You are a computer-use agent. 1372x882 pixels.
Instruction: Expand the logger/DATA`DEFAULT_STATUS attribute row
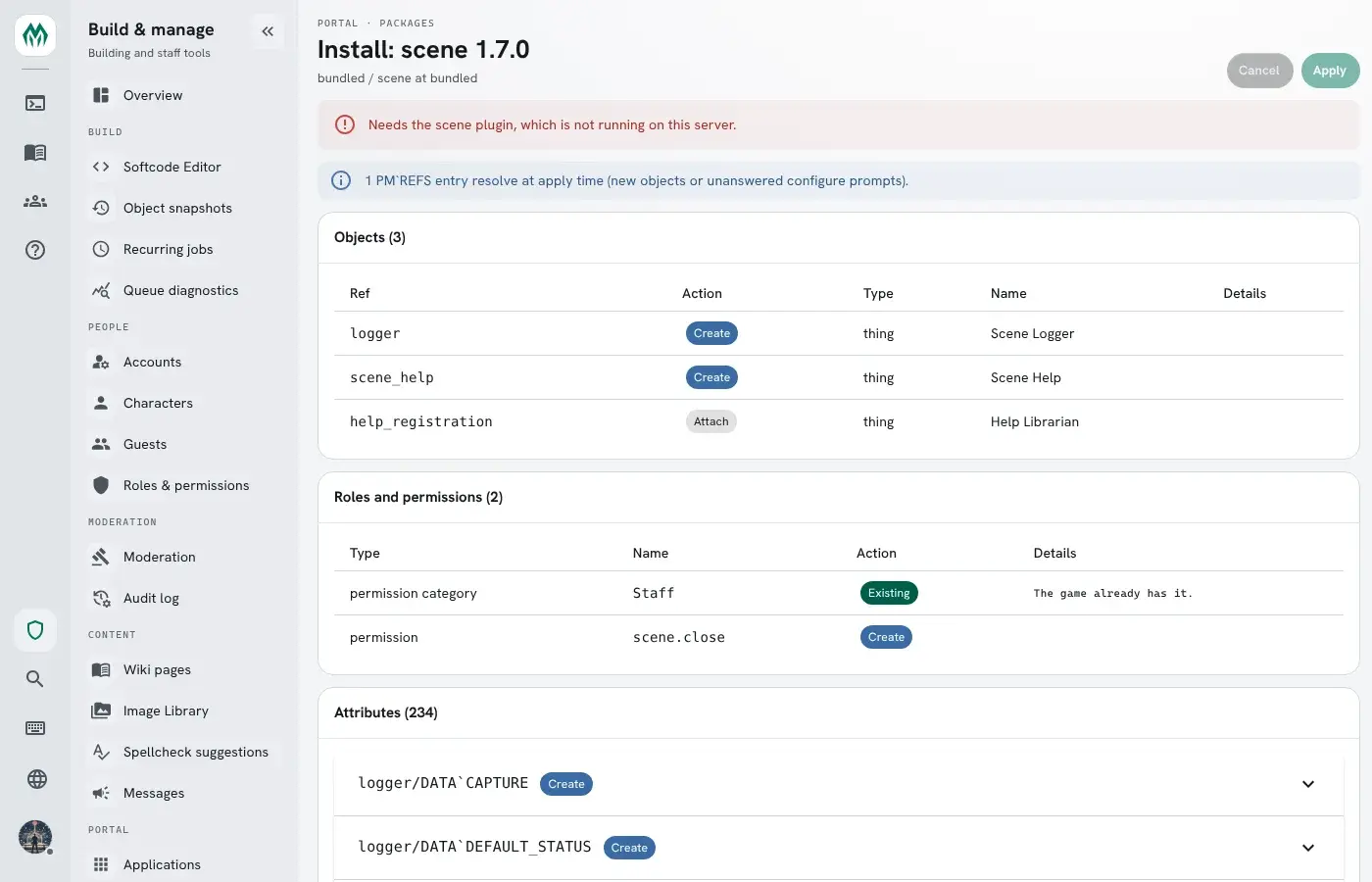coord(838,848)
